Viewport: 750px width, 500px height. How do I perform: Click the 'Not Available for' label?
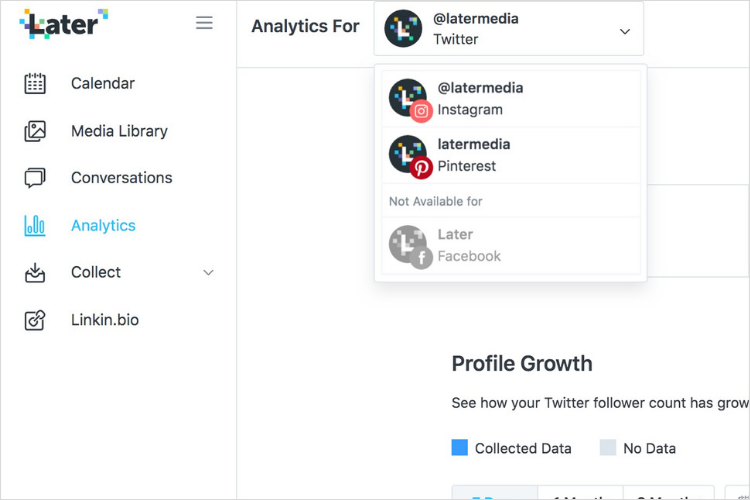pos(436,201)
